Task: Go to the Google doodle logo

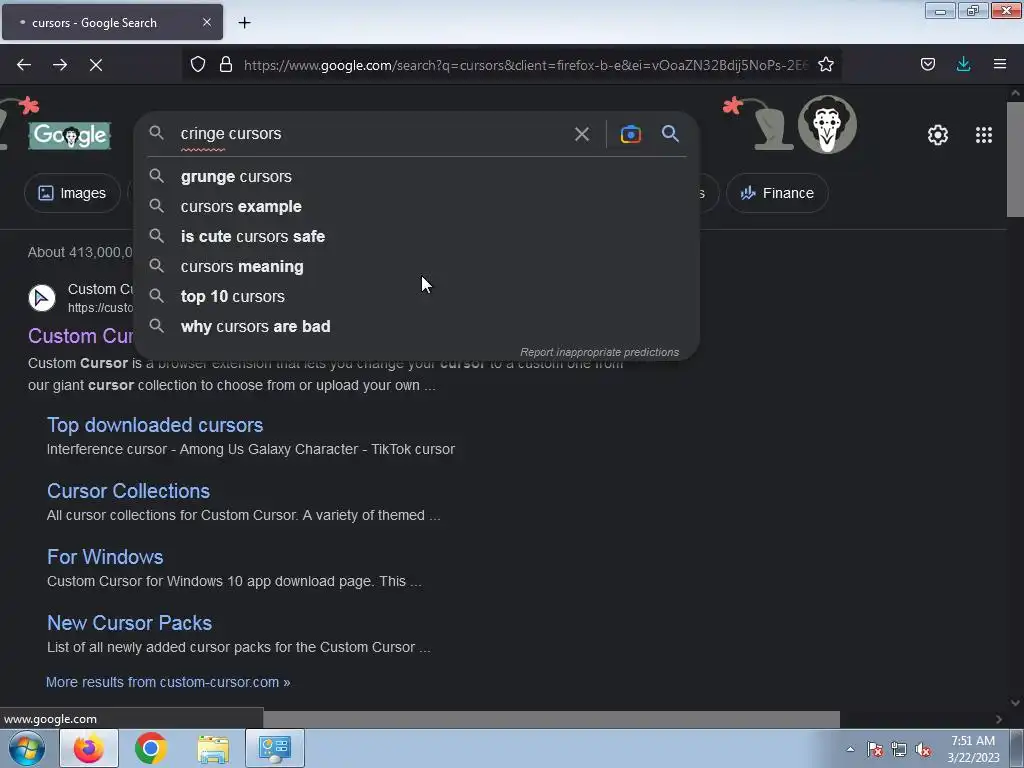Action: [70, 135]
